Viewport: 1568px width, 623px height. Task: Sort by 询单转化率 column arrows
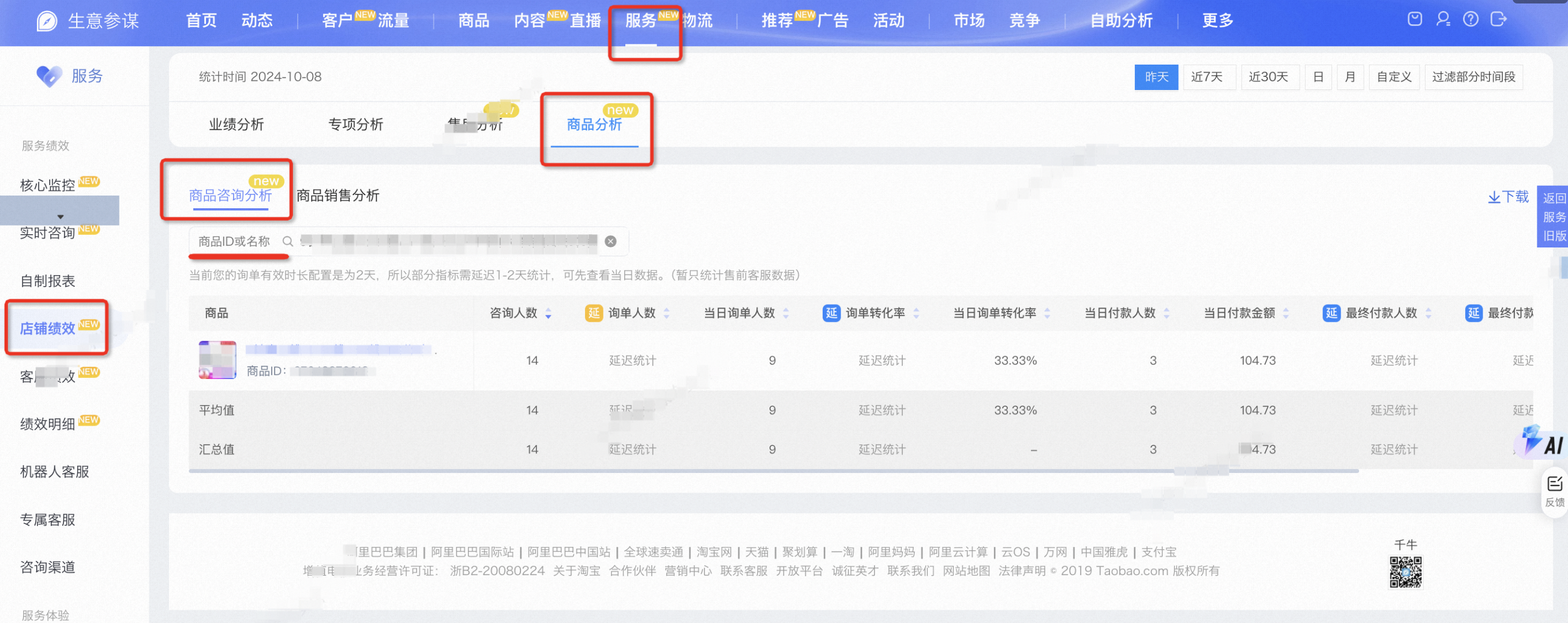click(916, 313)
